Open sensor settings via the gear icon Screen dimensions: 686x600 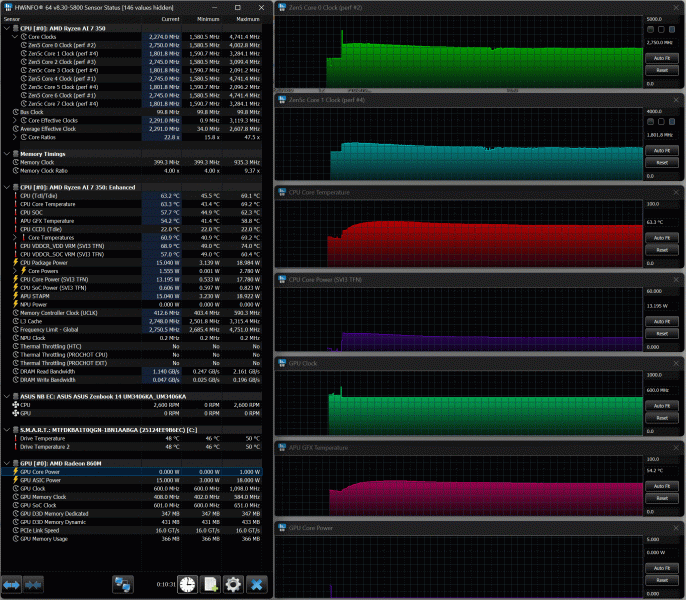233,585
